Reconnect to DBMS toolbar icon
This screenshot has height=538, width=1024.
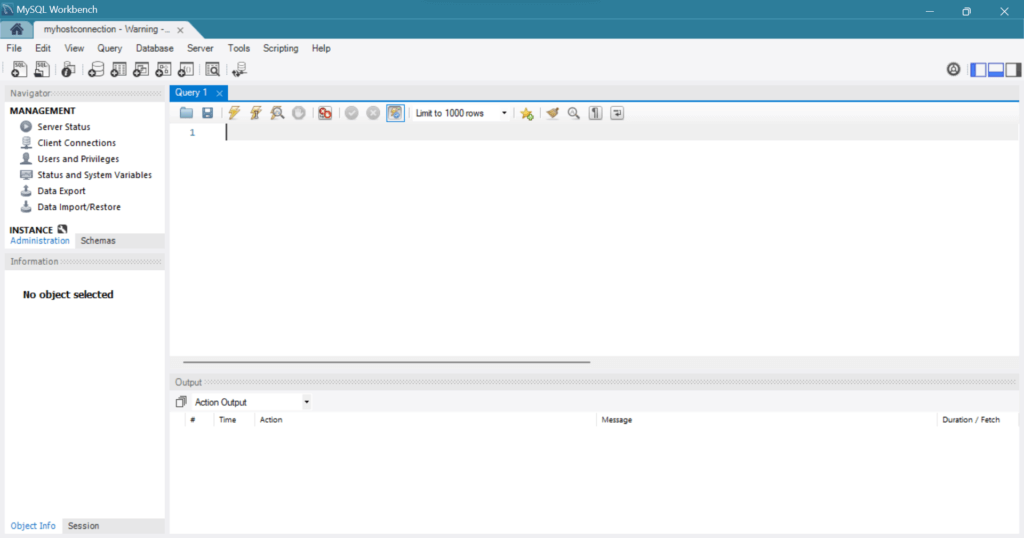click(x=239, y=69)
